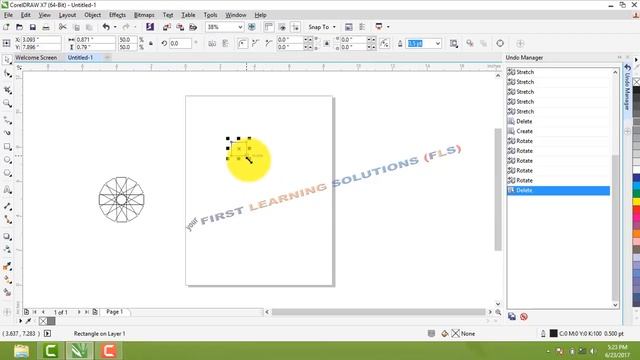
Task: Toggle the Show rulers button
Action: [269, 27]
